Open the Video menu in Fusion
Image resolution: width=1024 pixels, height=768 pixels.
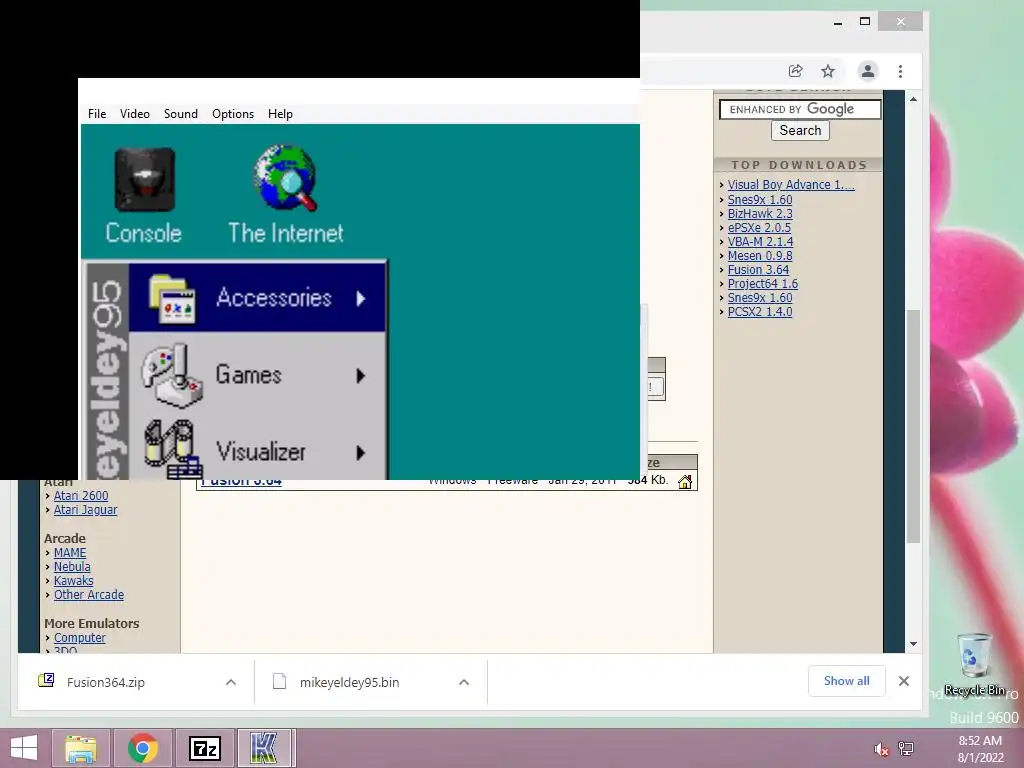(135, 114)
